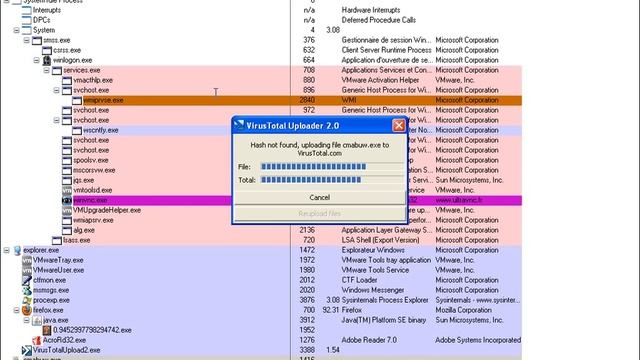Click the VirusTotalUpload2.exe icon
Image resolution: width=640 pixels, height=360 pixels.
[x=27, y=350]
